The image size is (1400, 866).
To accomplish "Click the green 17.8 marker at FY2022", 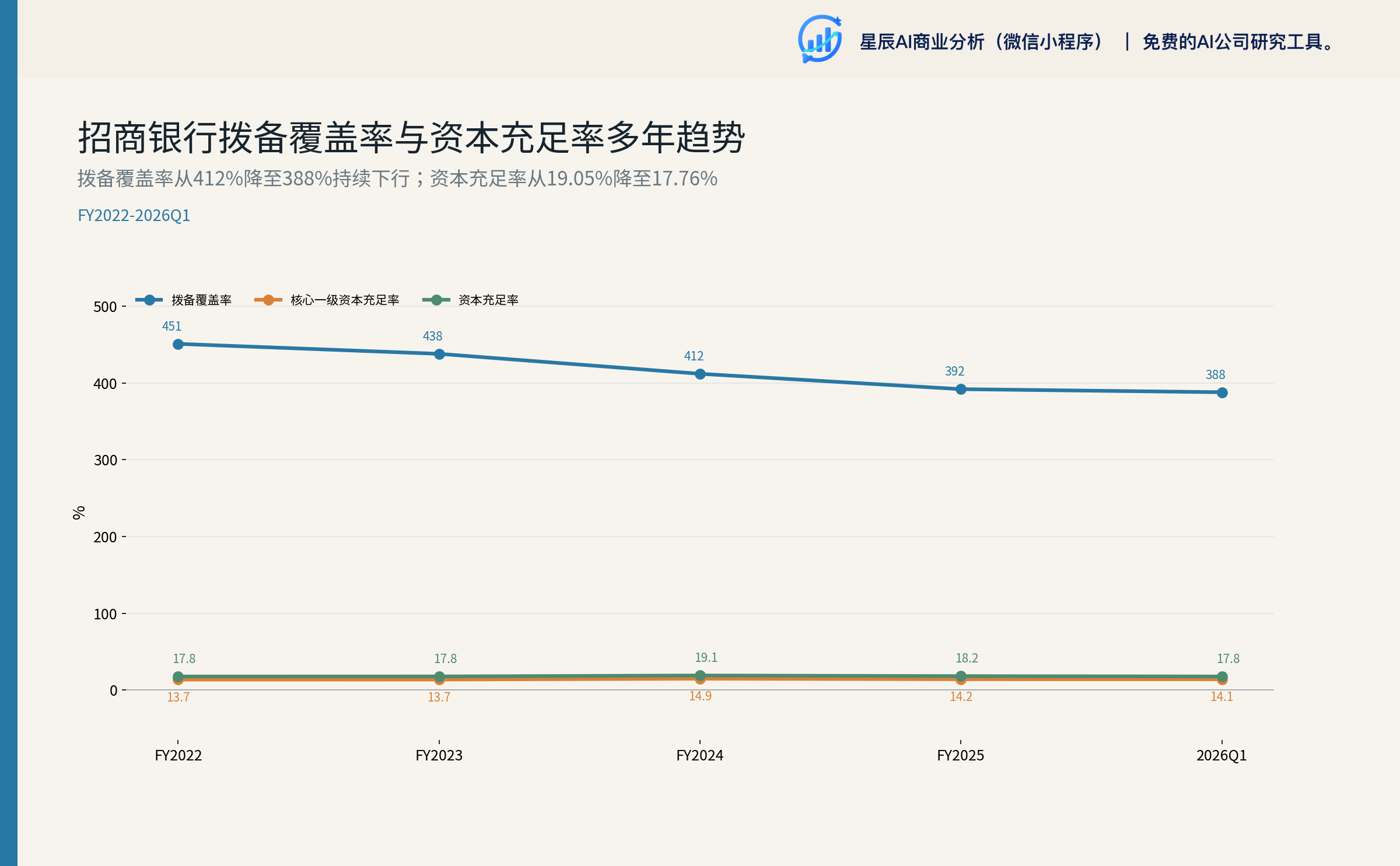I will (178, 676).
